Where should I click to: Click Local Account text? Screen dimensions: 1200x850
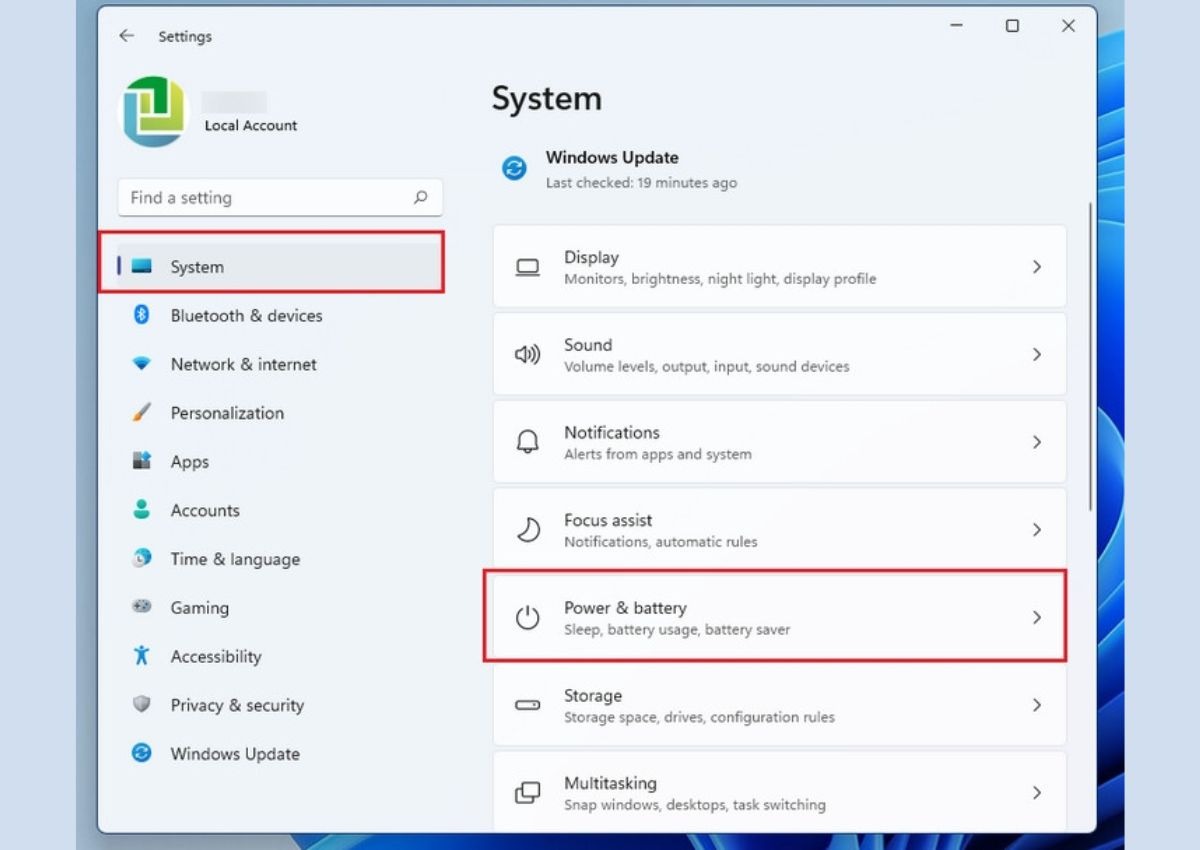click(x=251, y=126)
